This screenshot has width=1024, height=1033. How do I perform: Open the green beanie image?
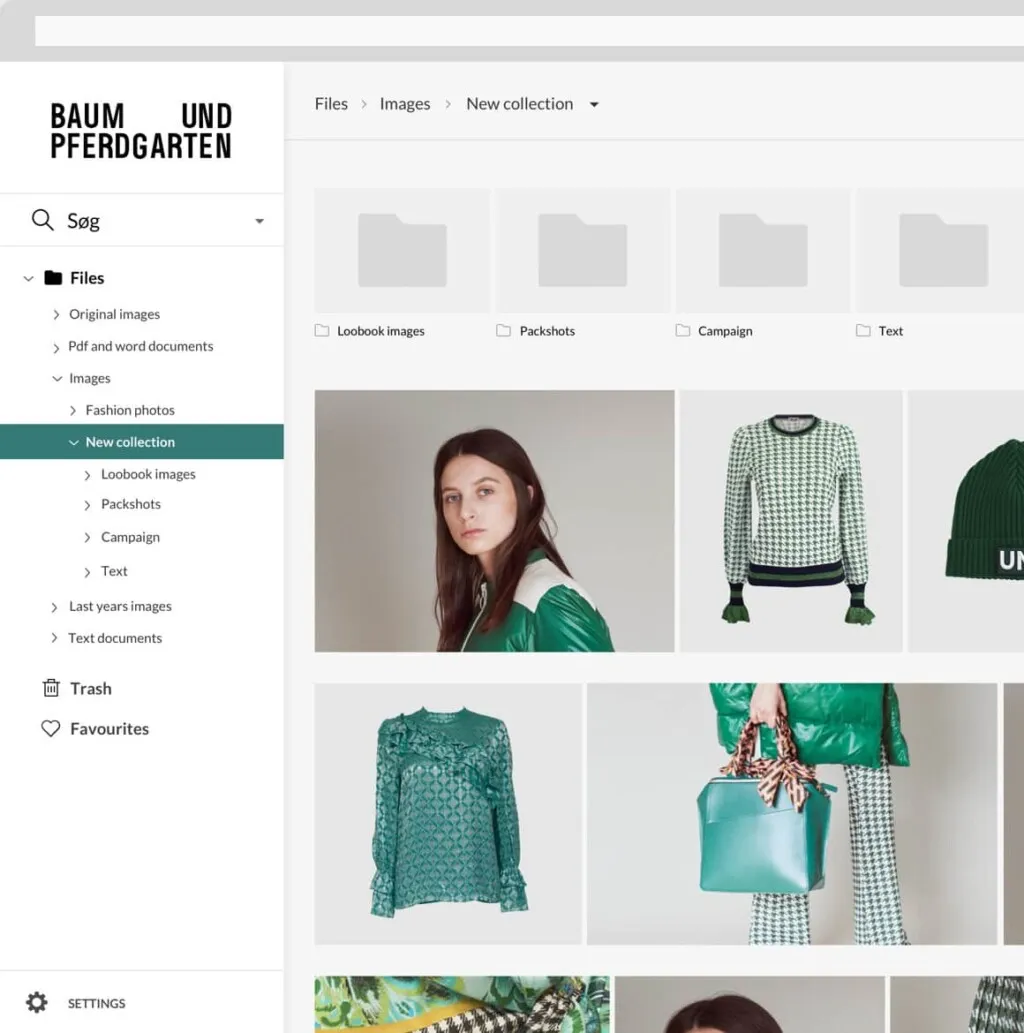coord(966,521)
